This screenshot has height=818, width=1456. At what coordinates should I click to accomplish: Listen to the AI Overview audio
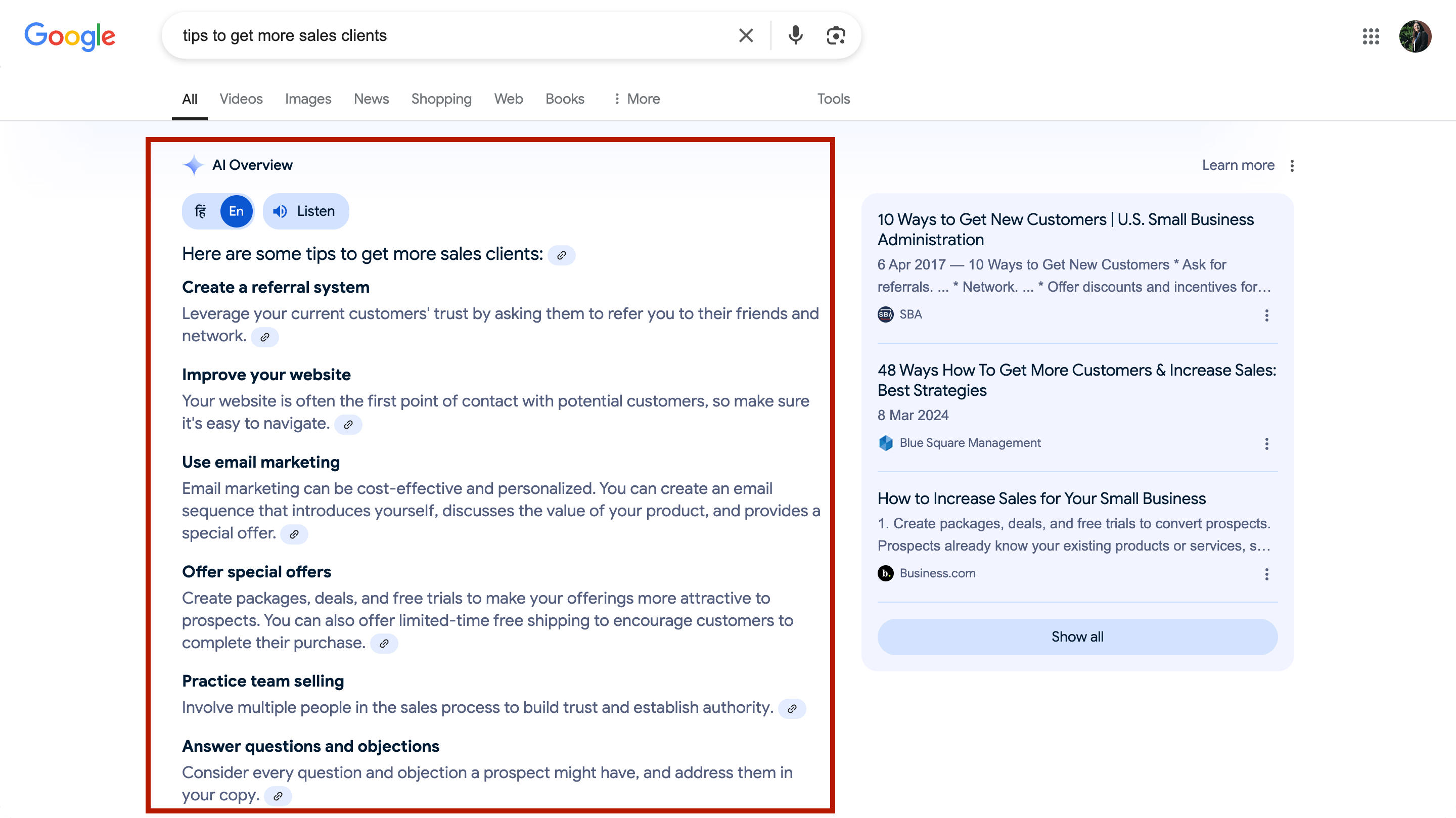[306, 211]
